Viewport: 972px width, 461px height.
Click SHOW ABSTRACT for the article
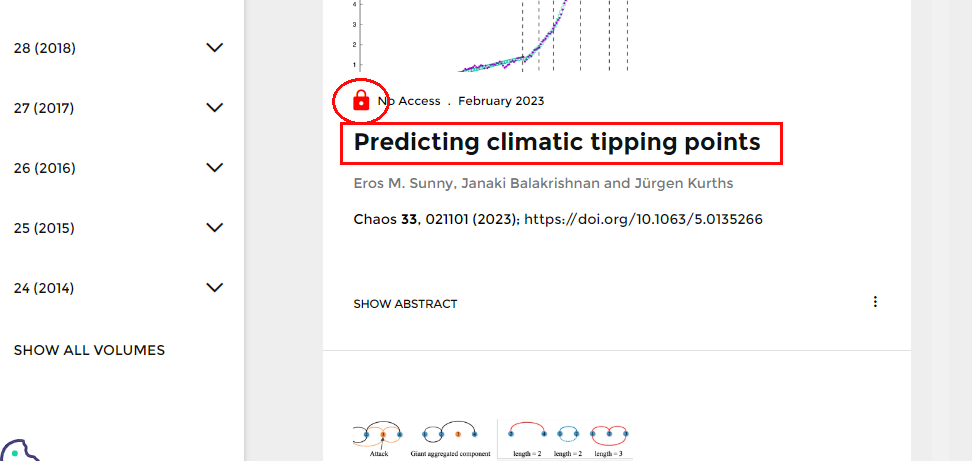405,304
